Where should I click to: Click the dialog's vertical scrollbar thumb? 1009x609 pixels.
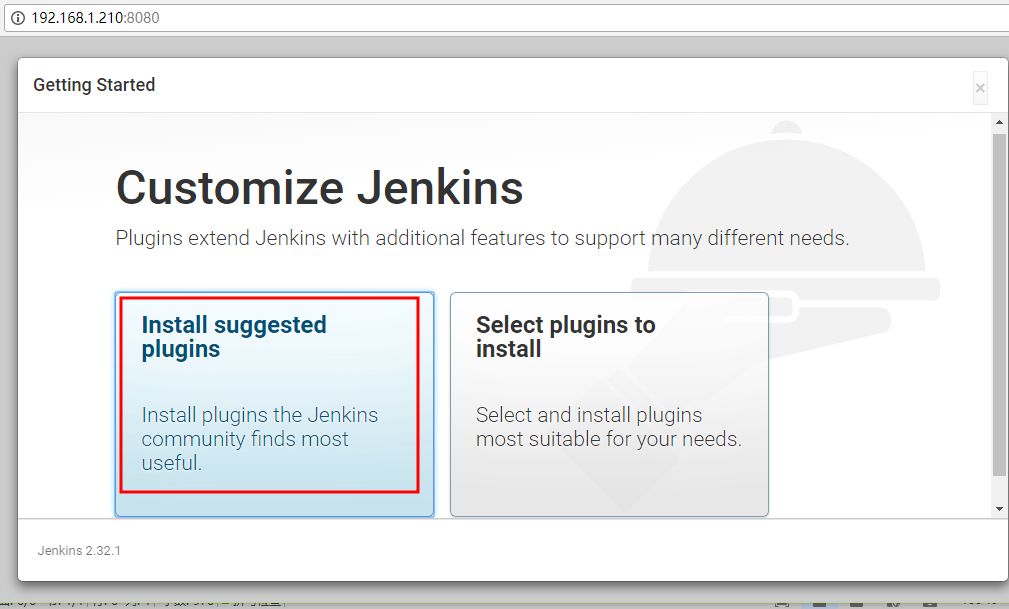[x=999, y=305]
